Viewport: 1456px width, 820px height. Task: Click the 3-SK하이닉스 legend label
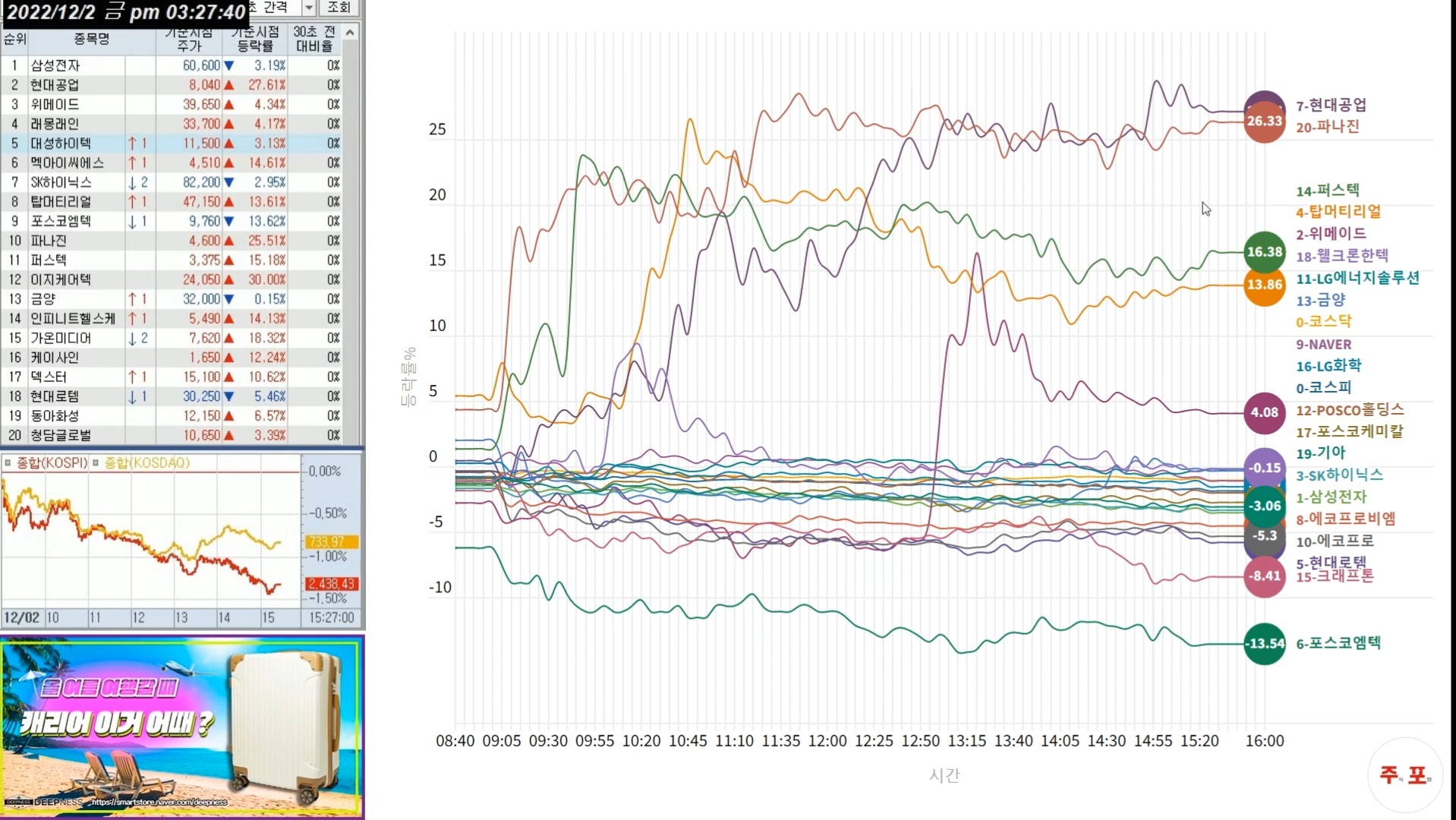(x=1339, y=475)
